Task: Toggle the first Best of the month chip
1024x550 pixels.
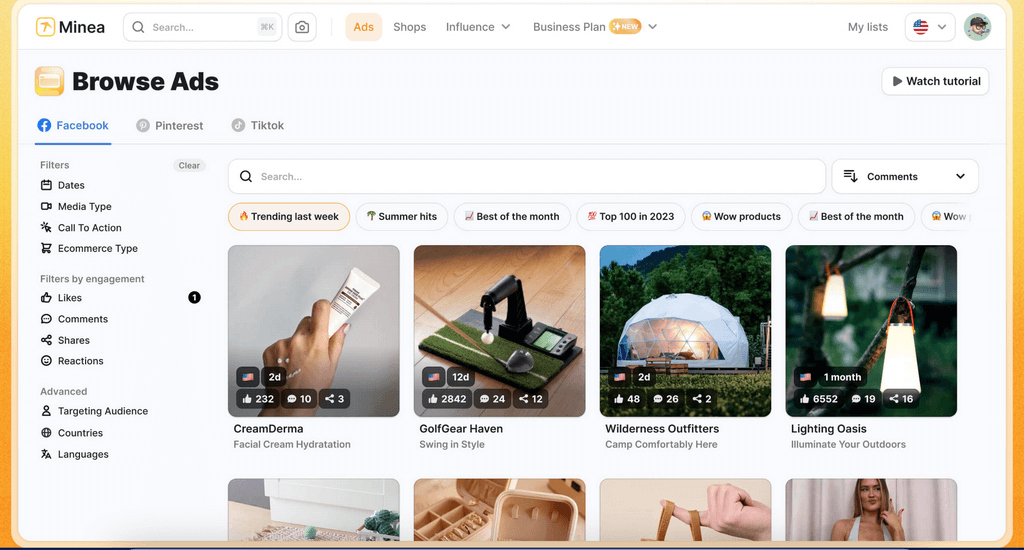Action: pyautogui.click(x=512, y=216)
